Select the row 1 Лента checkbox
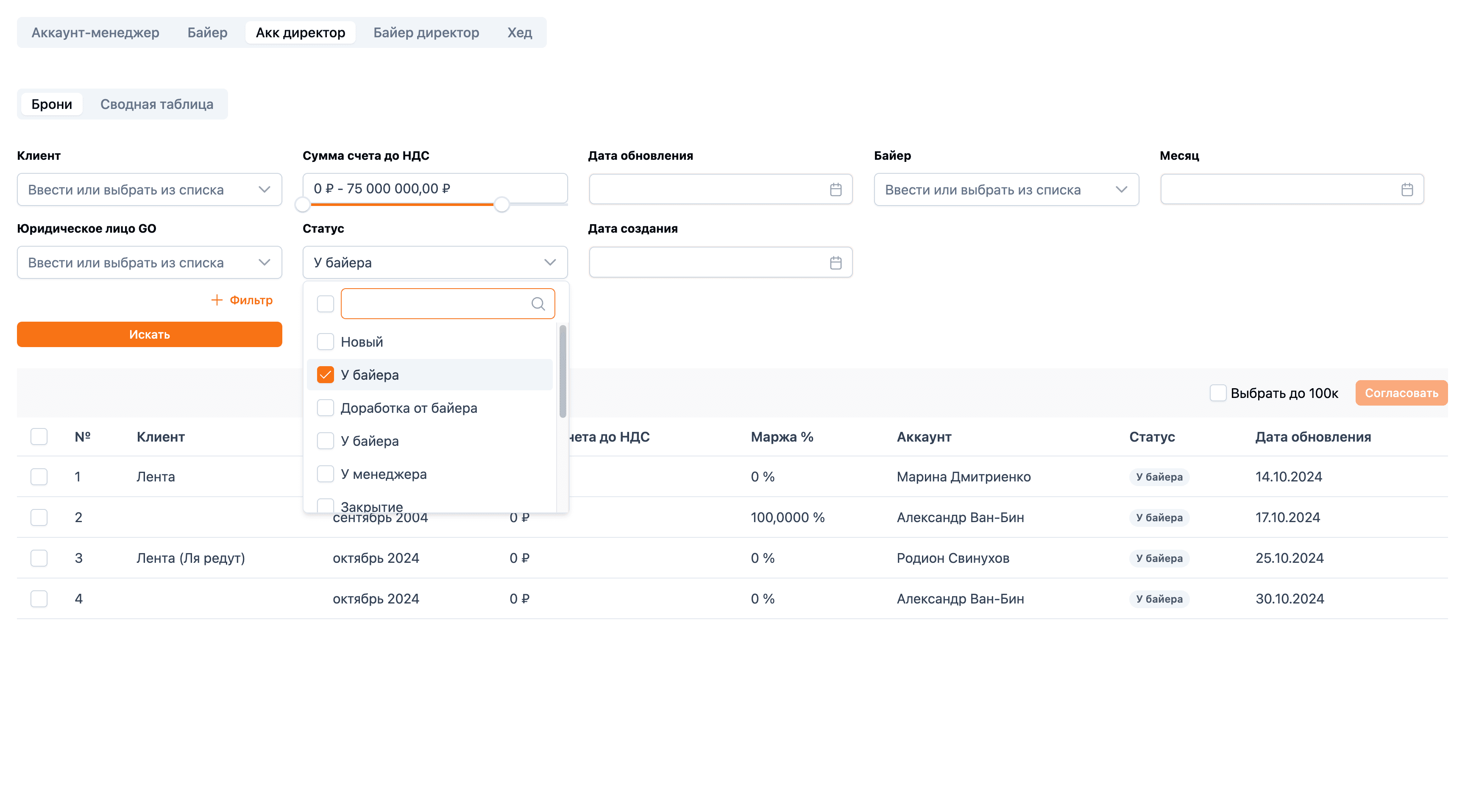This screenshot has width=1465, height=812. [39, 476]
